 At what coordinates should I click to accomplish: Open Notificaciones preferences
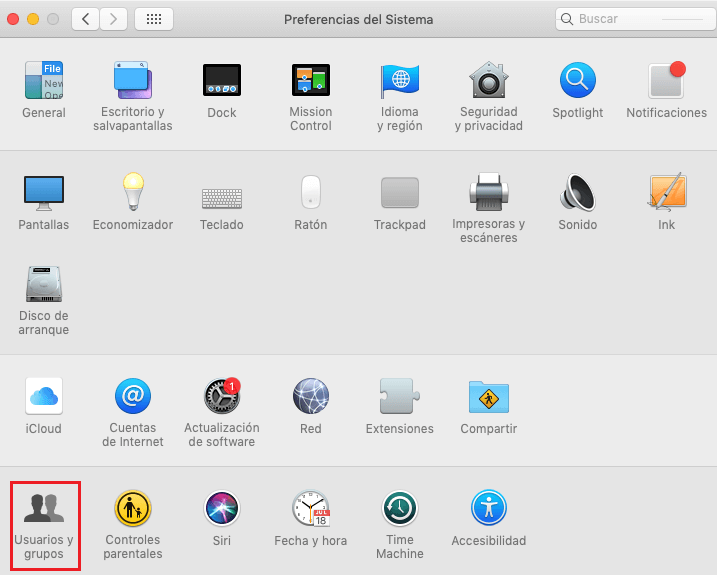pyautogui.click(x=666, y=80)
